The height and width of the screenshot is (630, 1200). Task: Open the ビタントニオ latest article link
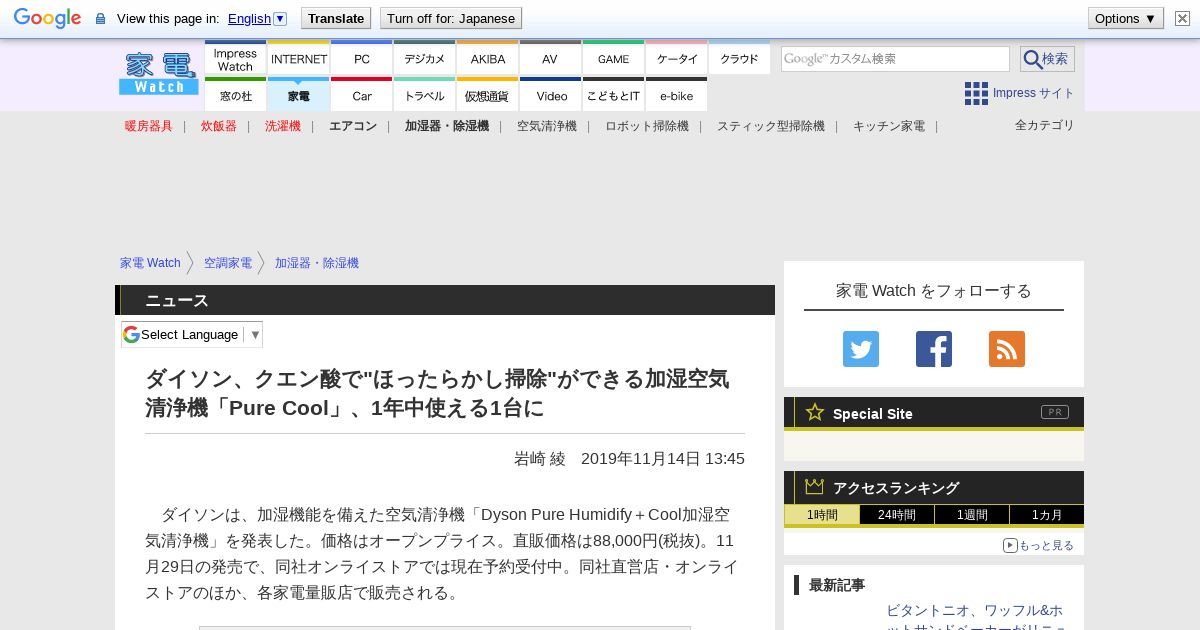[975, 619]
